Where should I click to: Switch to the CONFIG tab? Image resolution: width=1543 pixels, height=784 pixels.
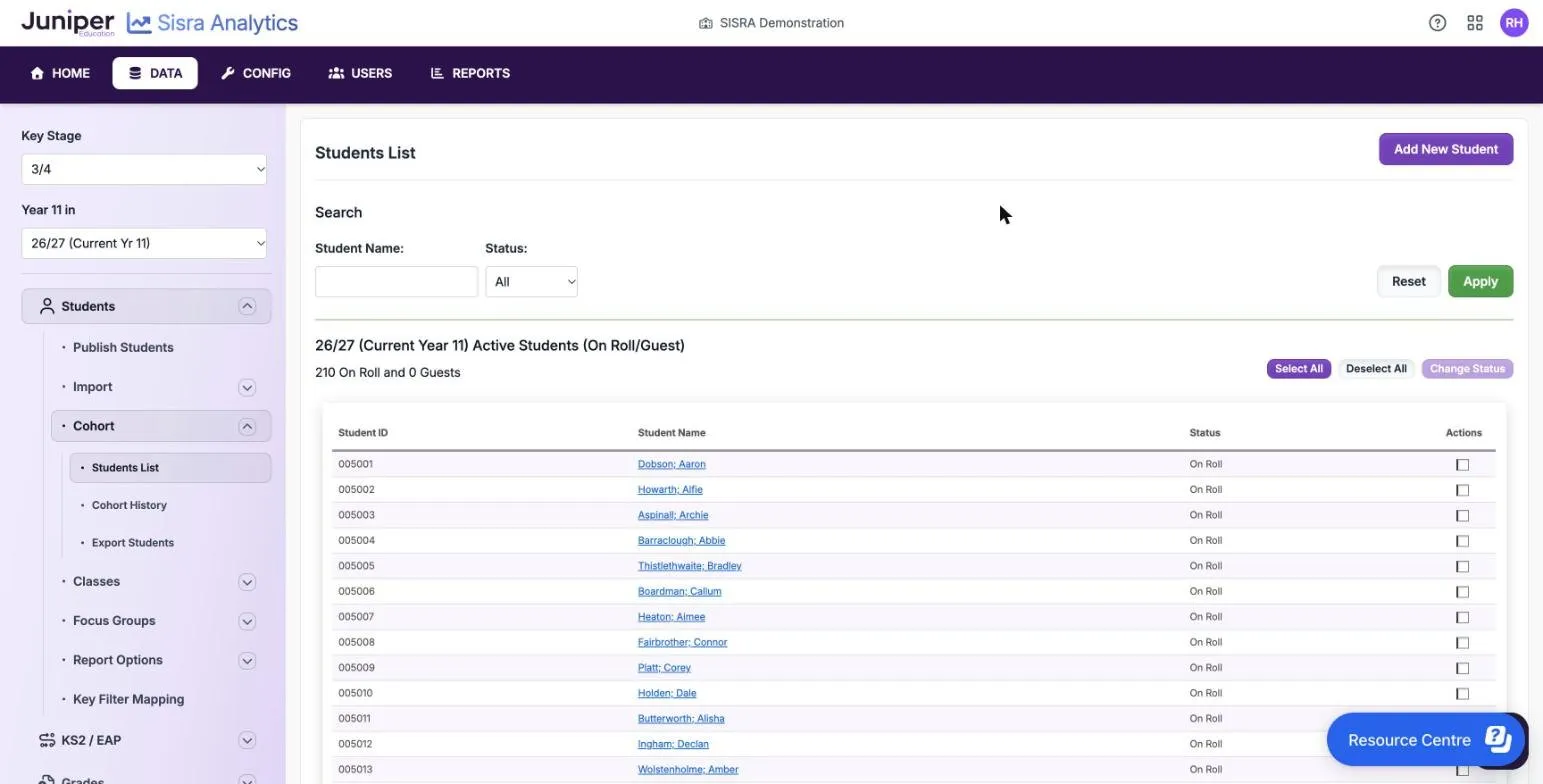(256, 73)
